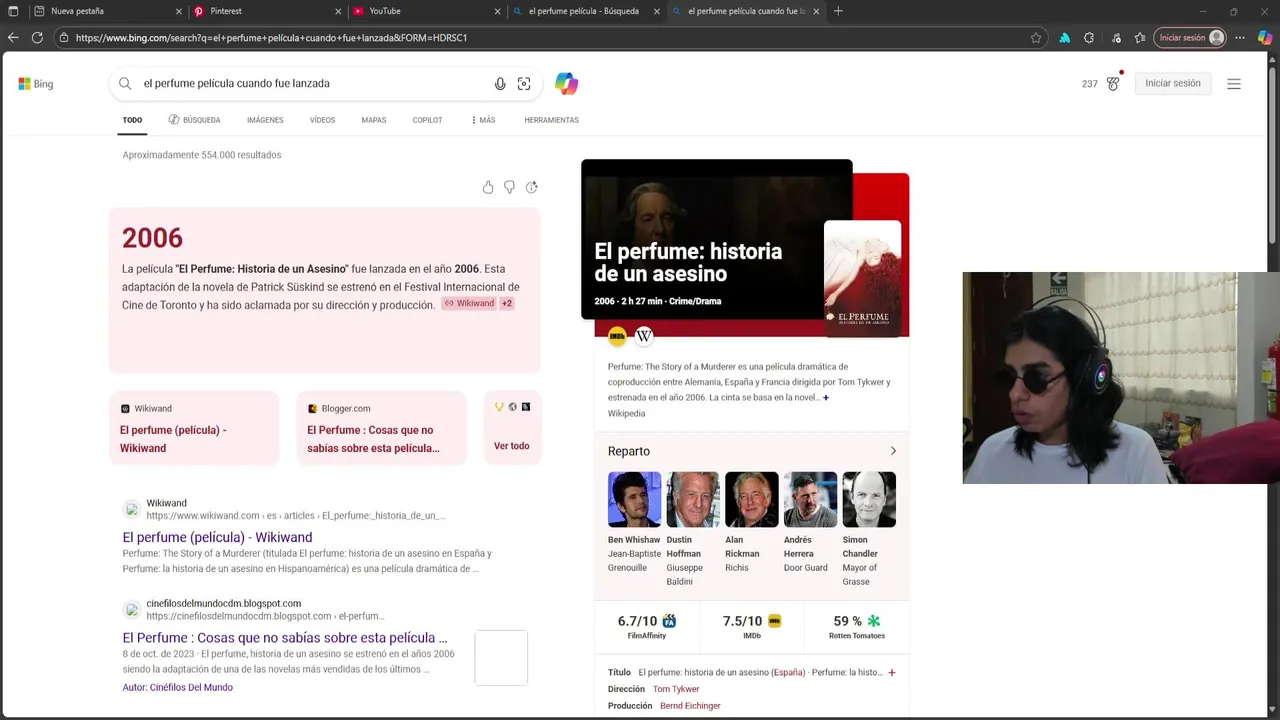Image resolution: width=1280 pixels, height=720 pixels.
Task: Expand the Wikipedia description plus sign
Action: coord(825,398)
